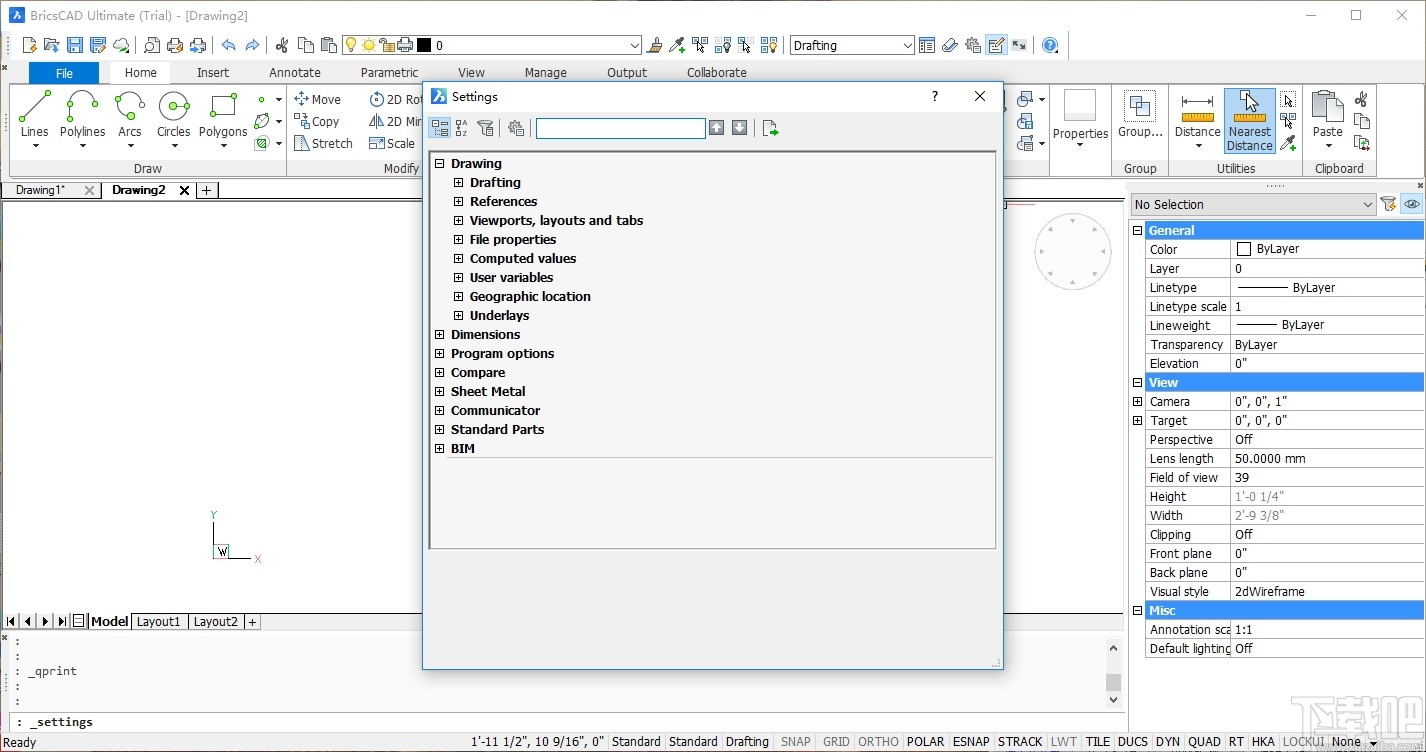Viewport: 1426px width, 752px height.
Task: Expand the Dimensions settings node
Action: pos(440,334)
